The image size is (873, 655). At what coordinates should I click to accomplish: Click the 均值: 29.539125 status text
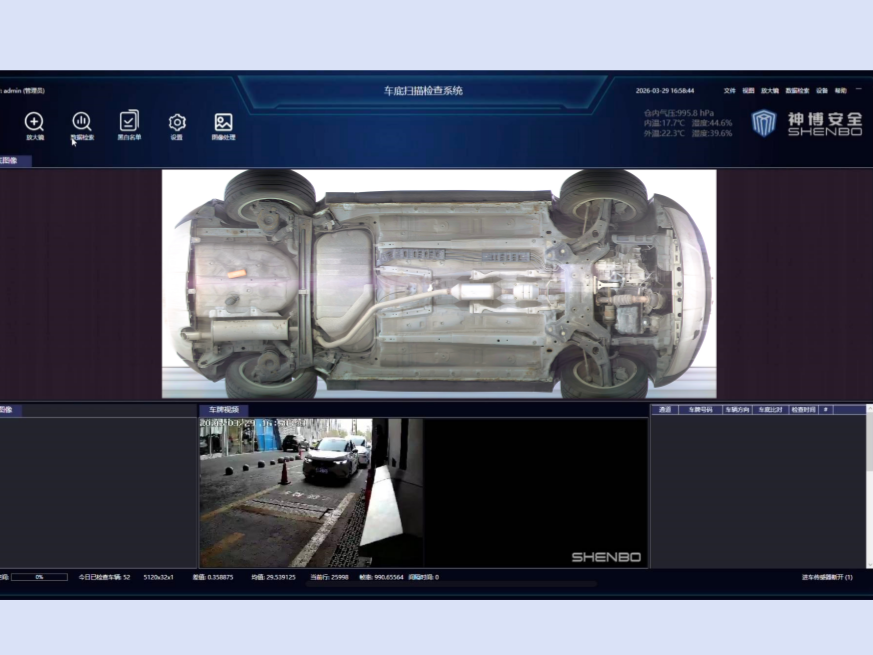point(273,577)
